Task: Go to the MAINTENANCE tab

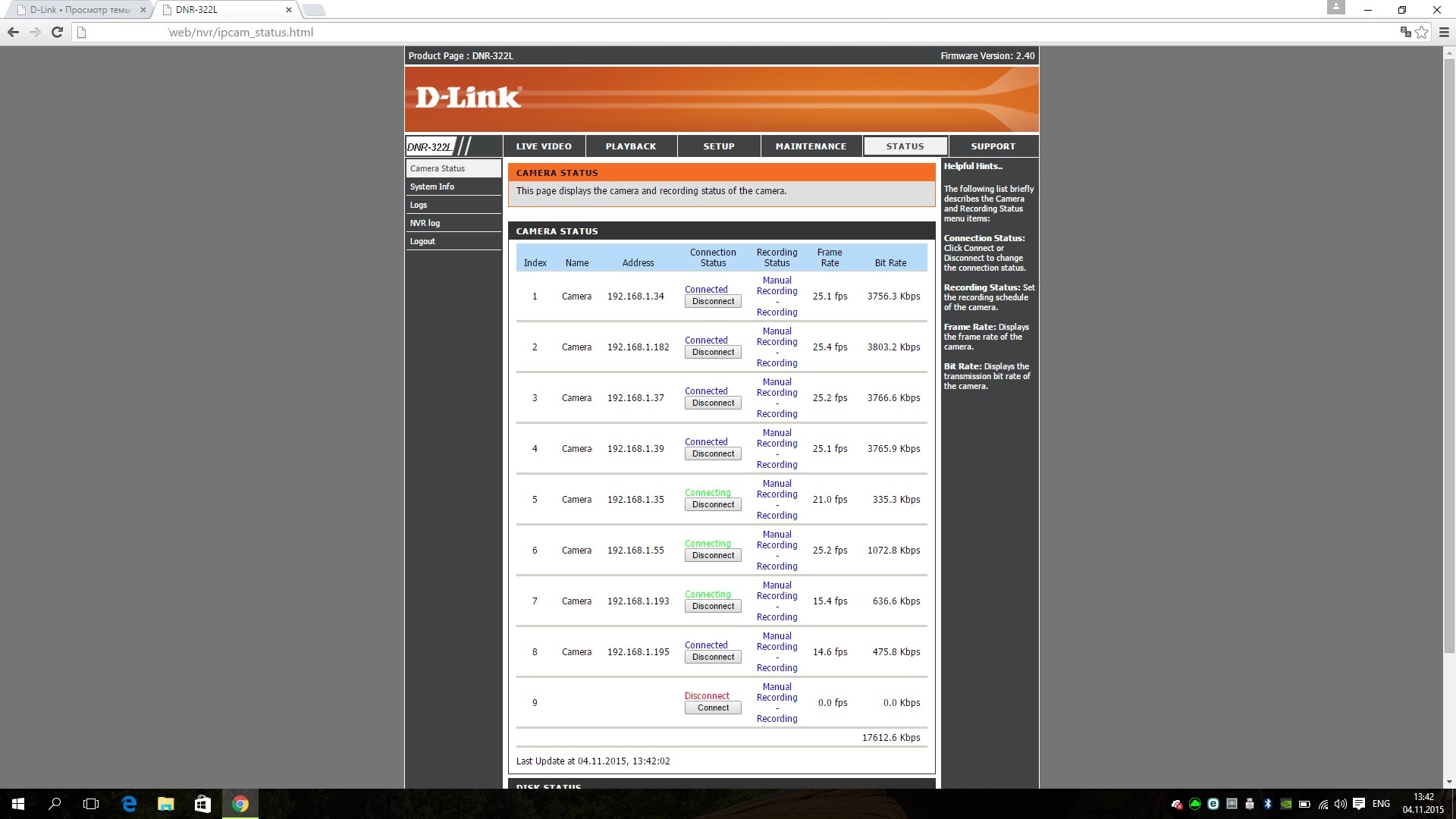Action: 810,146
